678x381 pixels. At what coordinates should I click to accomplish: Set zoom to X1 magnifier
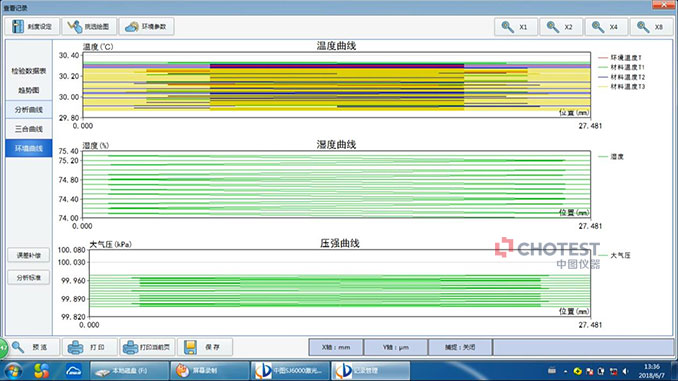(516, 27)
